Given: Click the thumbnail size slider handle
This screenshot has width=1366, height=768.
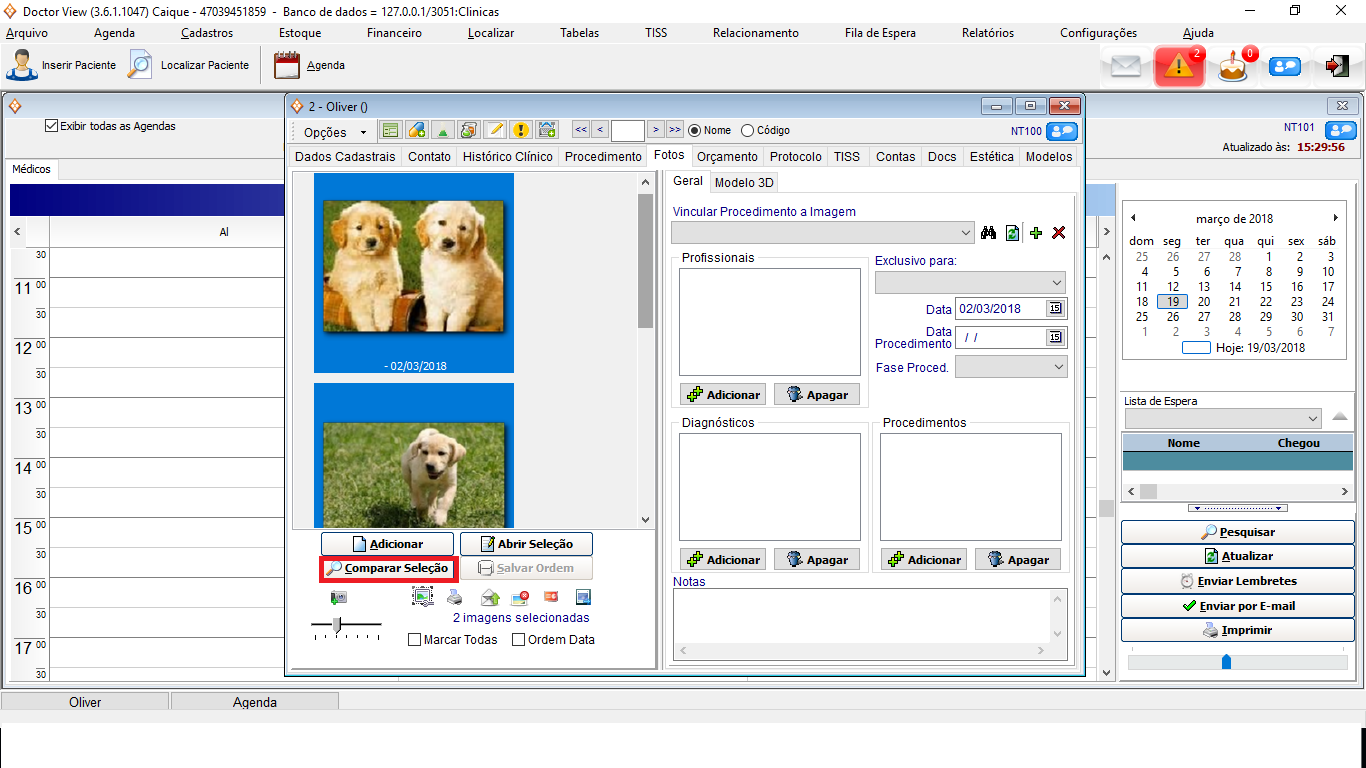Looking at the screenshot, I should click(338, 625).
